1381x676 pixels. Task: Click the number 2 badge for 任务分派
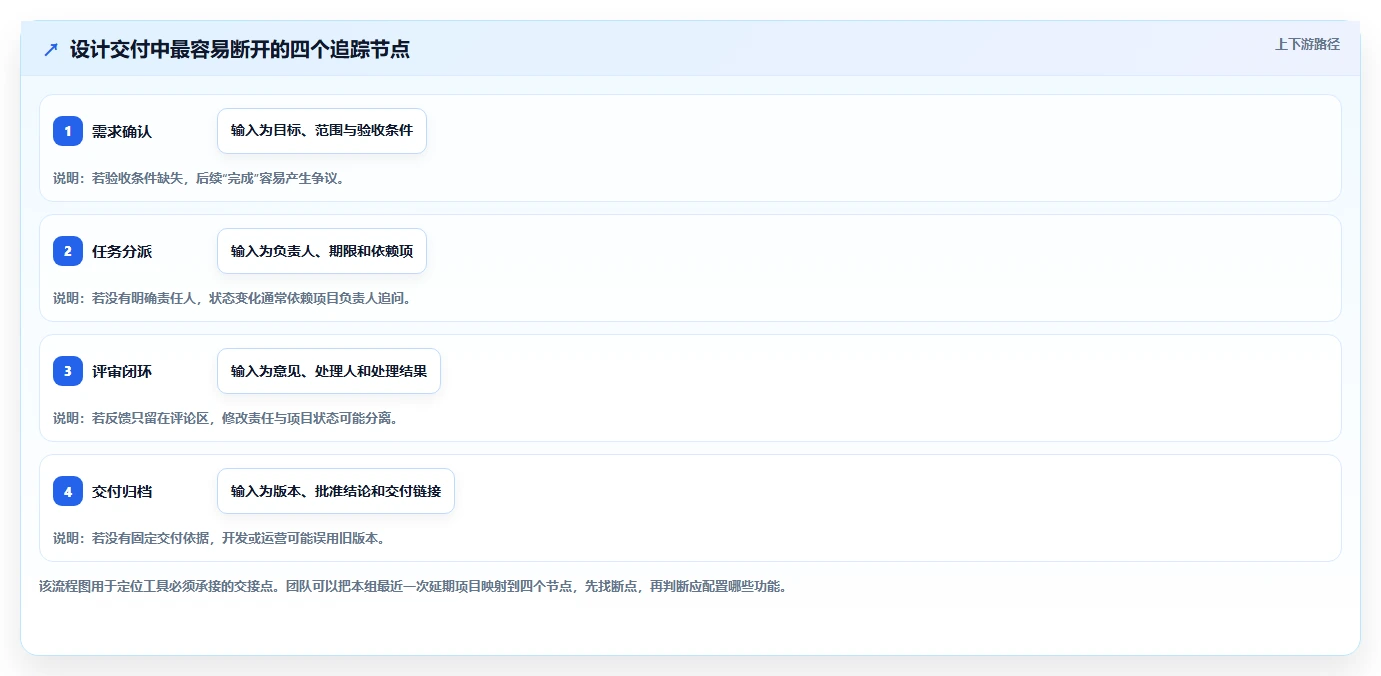68,251
